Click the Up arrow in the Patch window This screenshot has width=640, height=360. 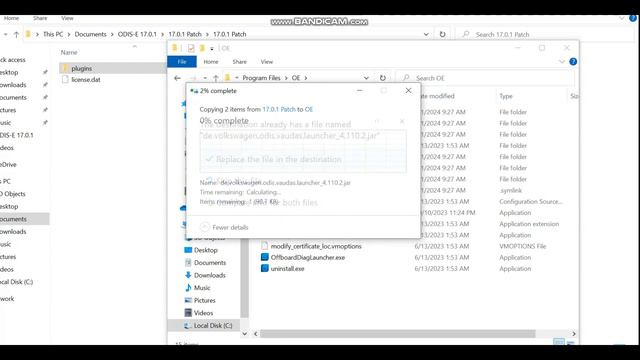coord(16,34)
